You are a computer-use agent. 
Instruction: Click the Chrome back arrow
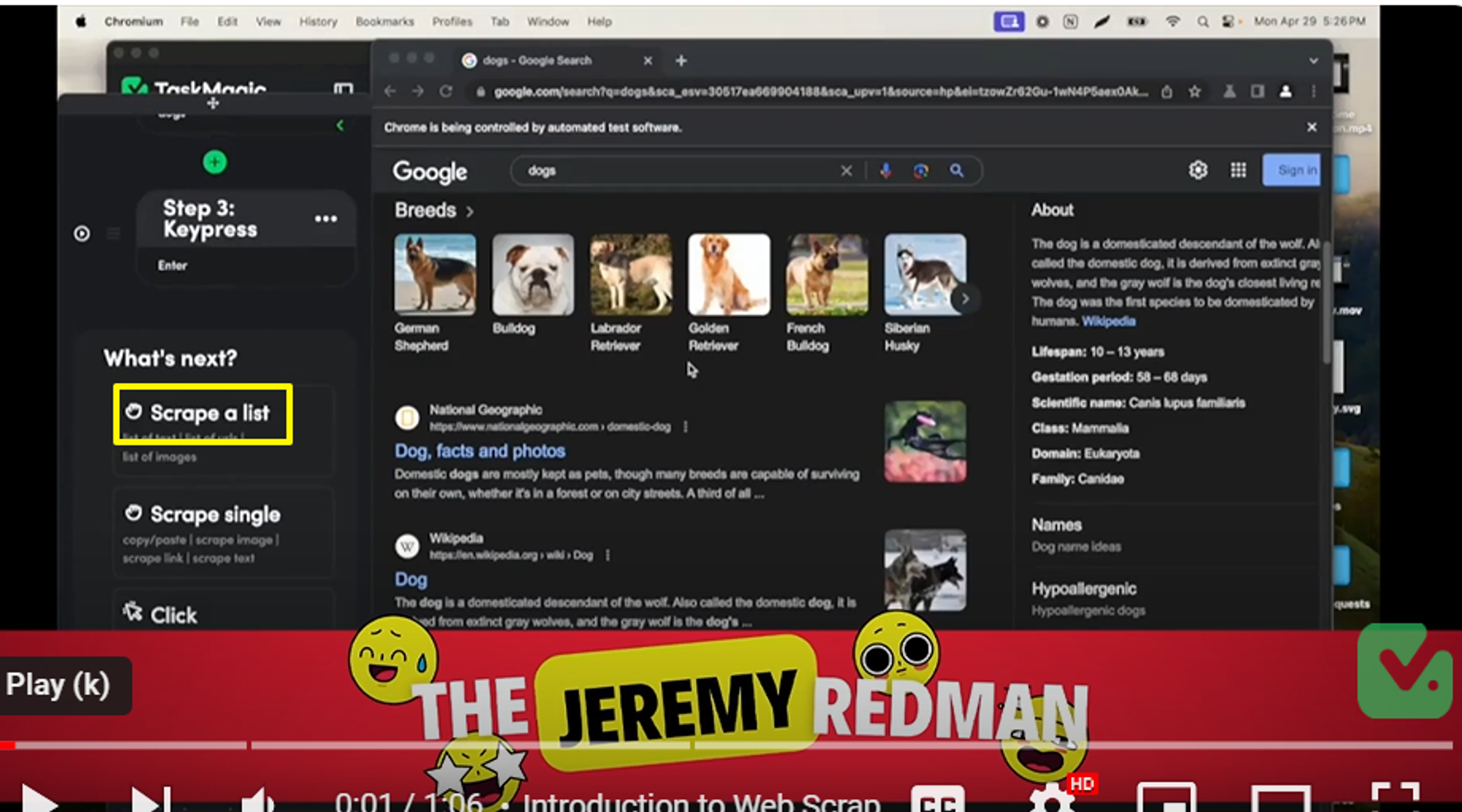390,91
